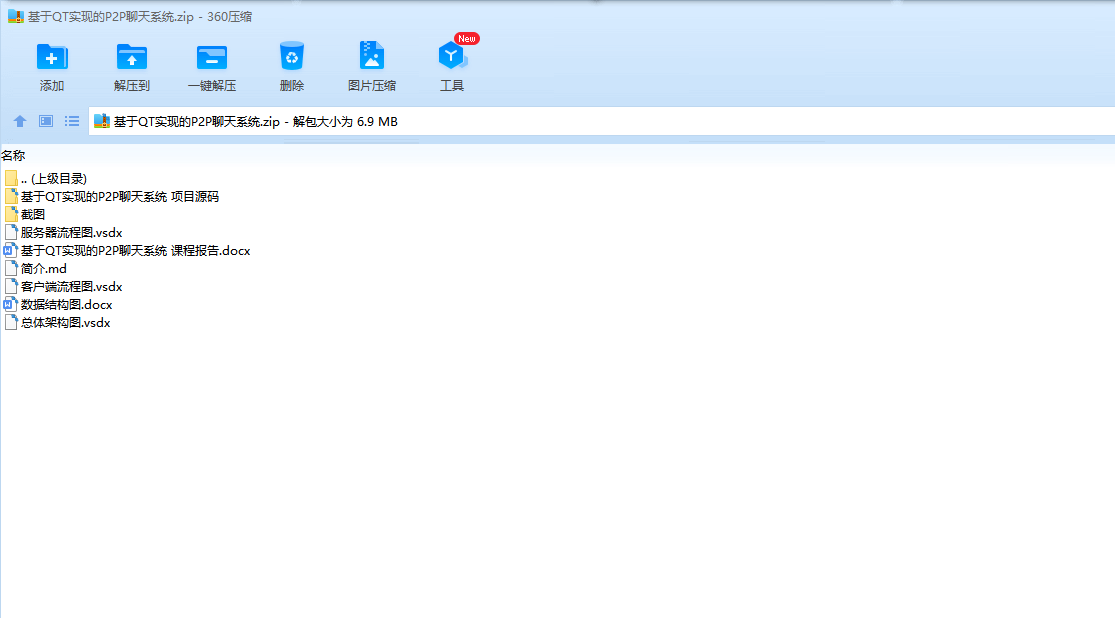Click the 添加 (Add) toolbar icon

(51, 57)
